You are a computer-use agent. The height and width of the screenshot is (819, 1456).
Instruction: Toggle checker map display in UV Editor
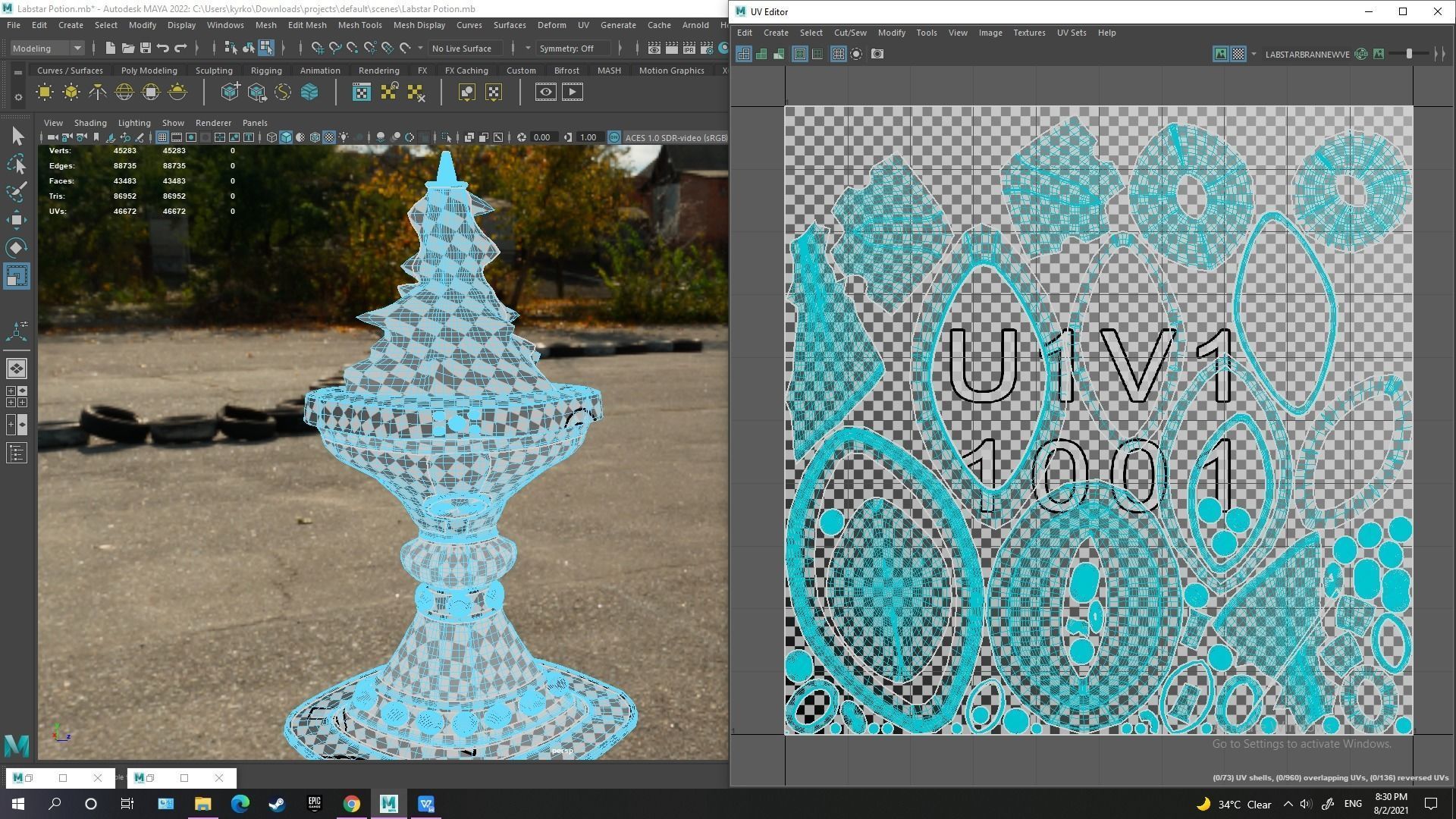(1238, 54)
